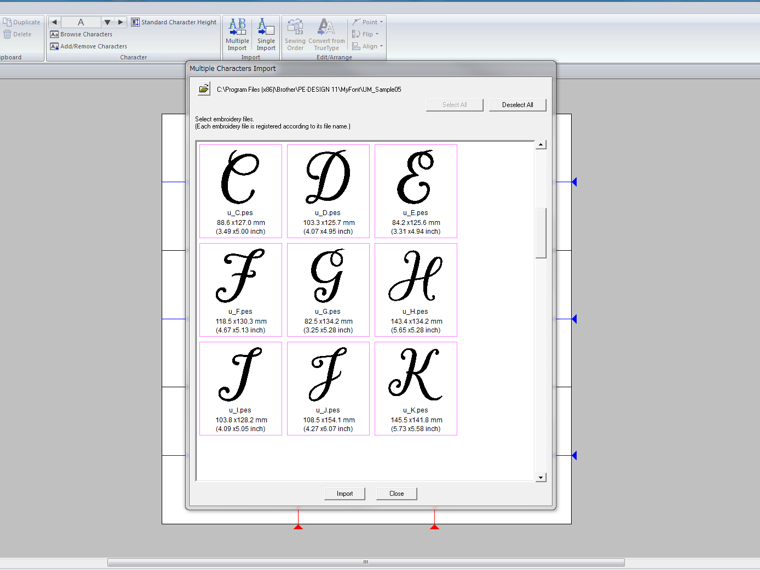
Task: Click the Deselect All button
Action: (x=517, y=105)
